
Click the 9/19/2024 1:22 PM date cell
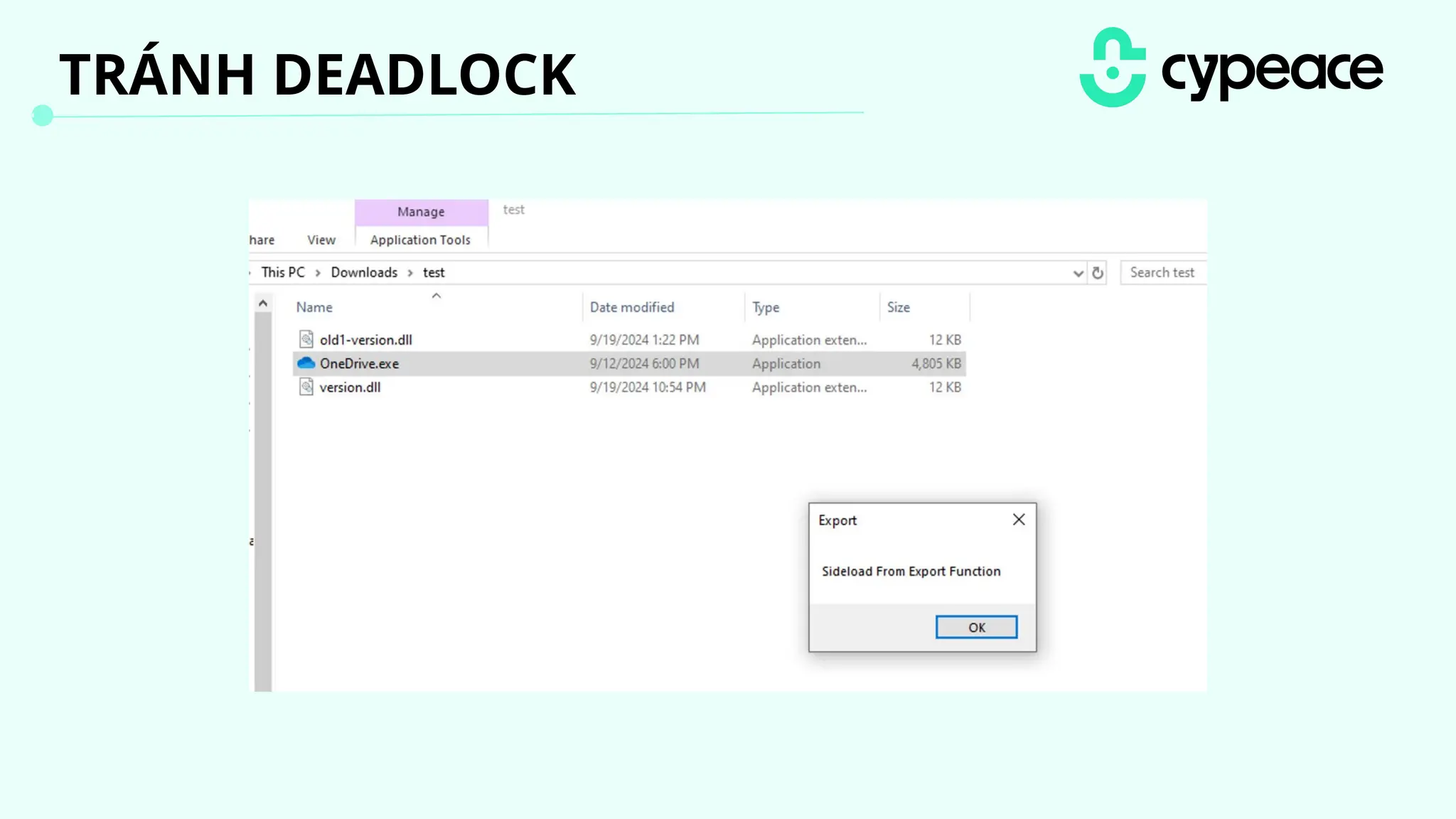644,340
